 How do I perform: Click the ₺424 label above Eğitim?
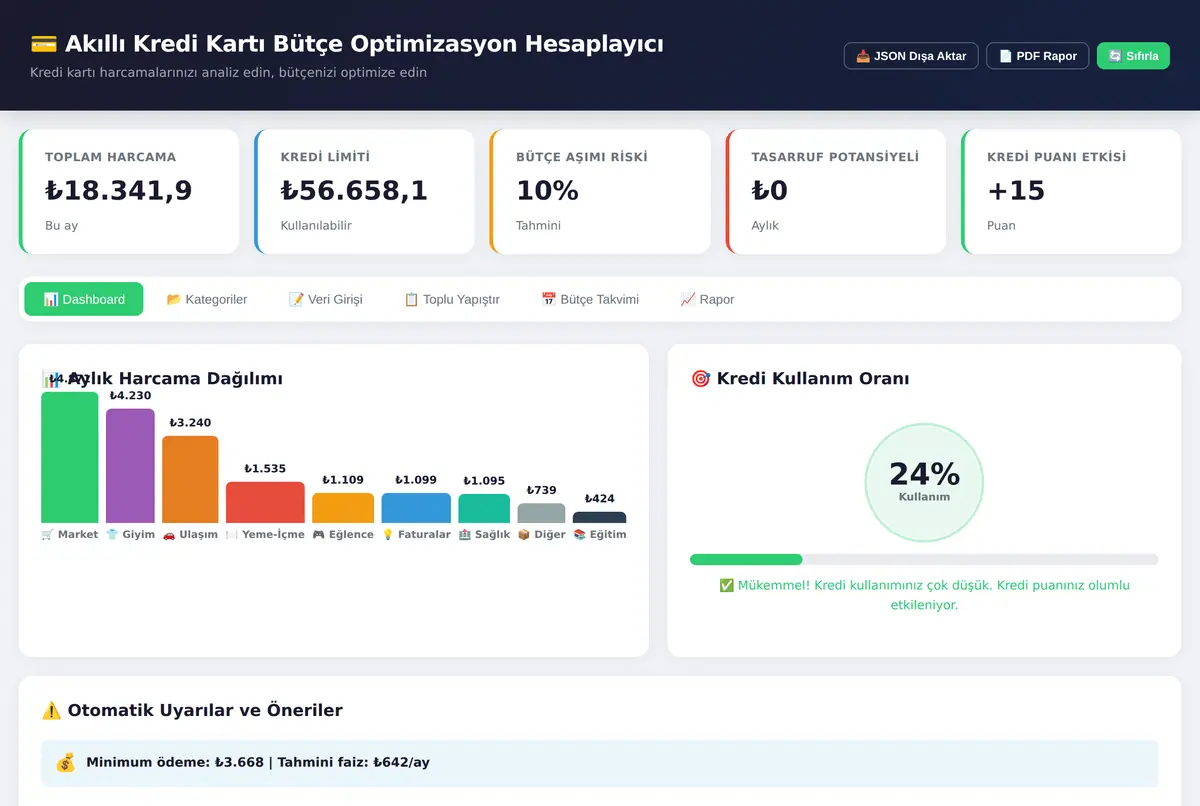coord(600,499)
